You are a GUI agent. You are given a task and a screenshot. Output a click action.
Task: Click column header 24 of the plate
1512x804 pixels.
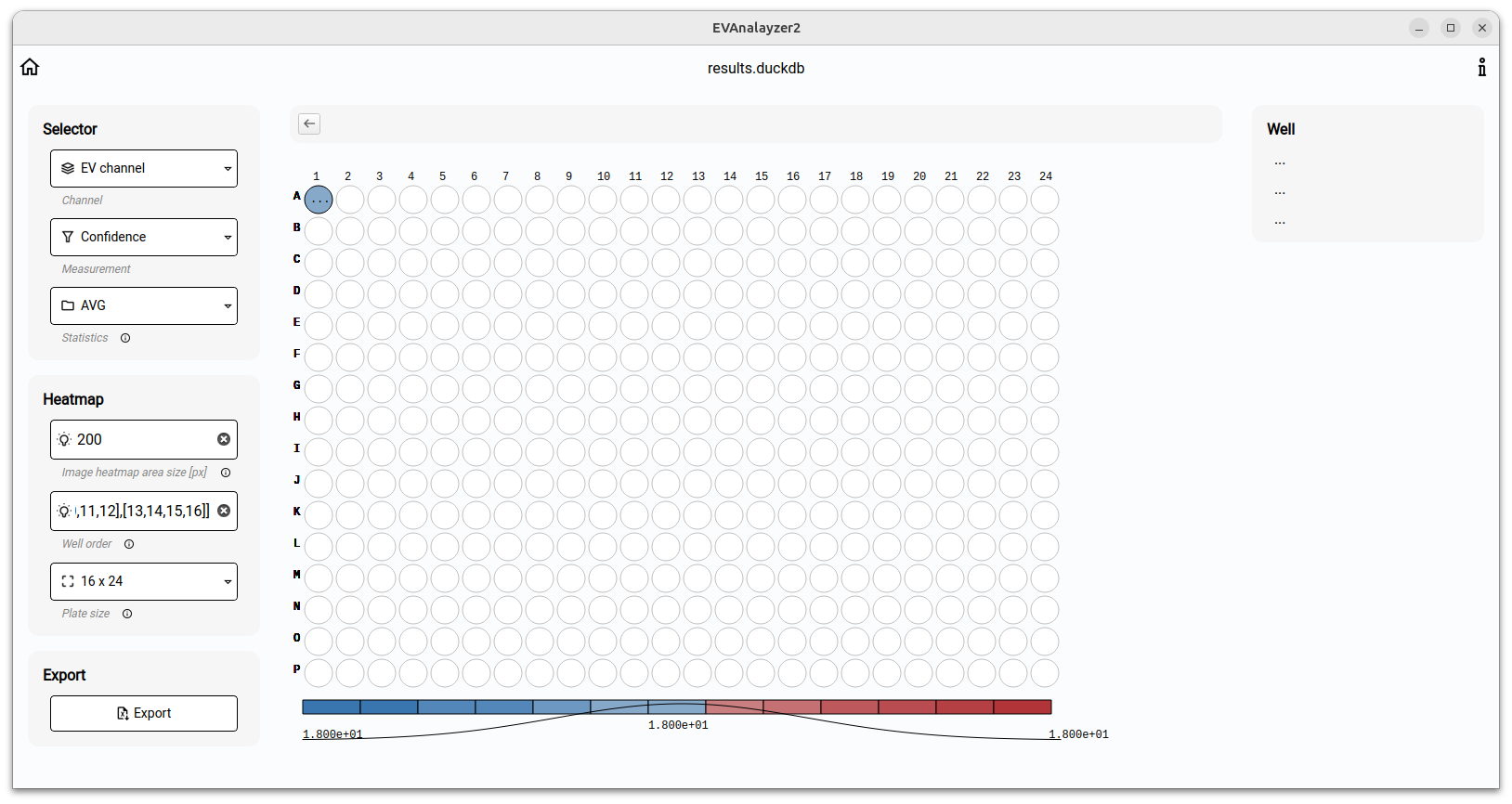coord(1046,176)
